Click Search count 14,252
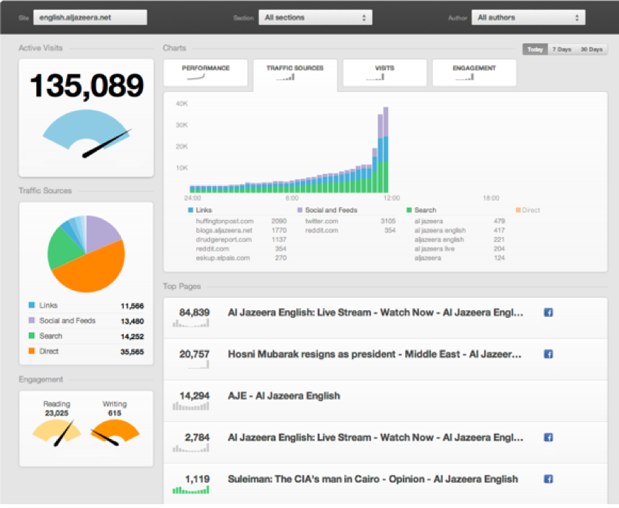This screenshot has height=508, width=619. click(132, 337)
